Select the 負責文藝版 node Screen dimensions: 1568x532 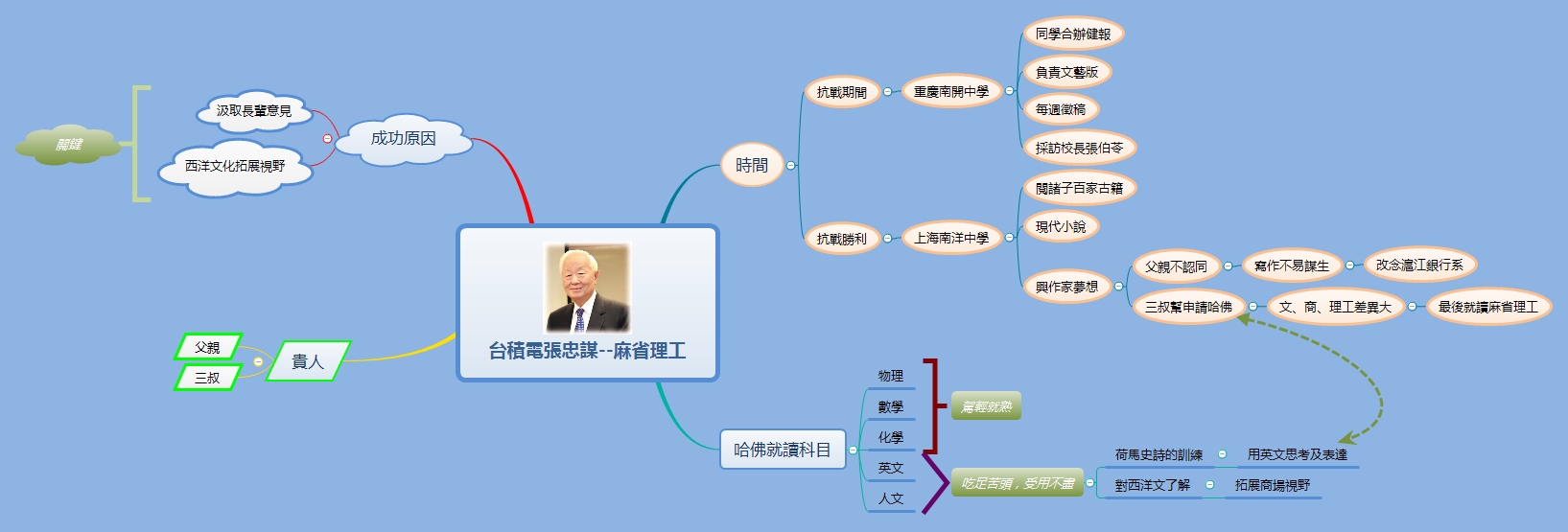pos(1066,72)
